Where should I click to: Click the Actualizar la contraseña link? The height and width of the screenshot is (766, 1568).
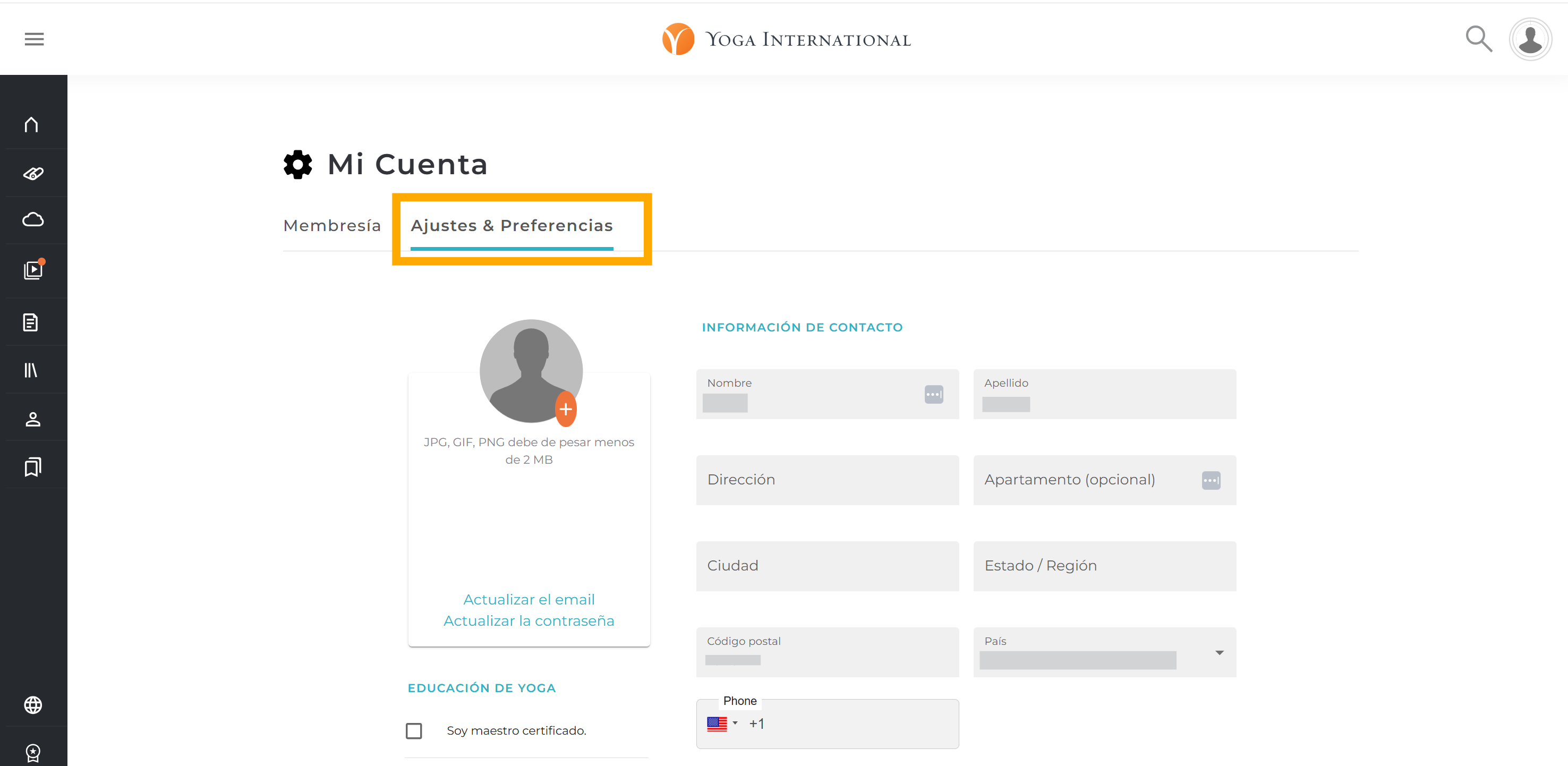pyautogui.click(x=529, y=620)
